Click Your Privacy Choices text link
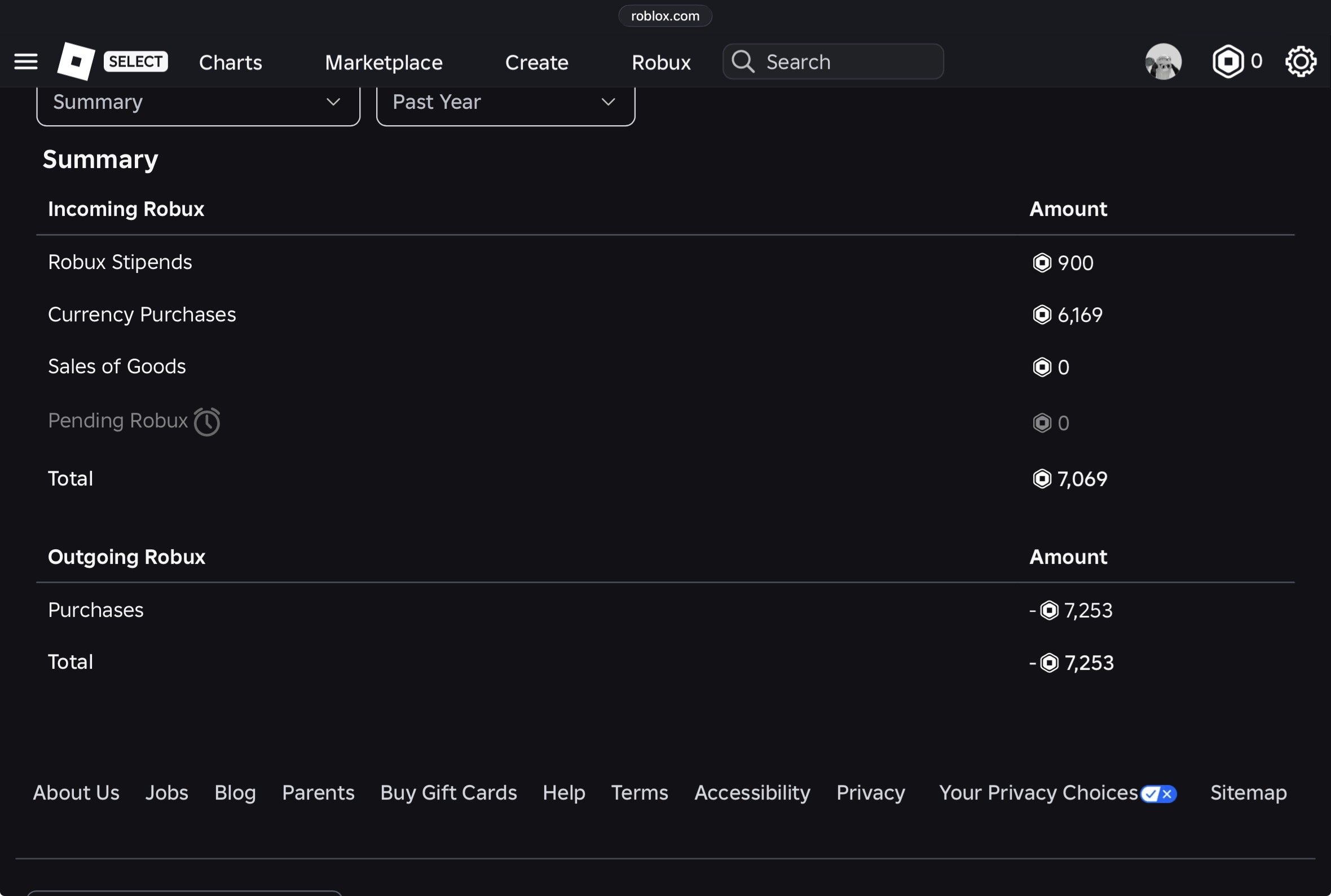This screenshot has width=1331, height=896. tap(1038, 793)
